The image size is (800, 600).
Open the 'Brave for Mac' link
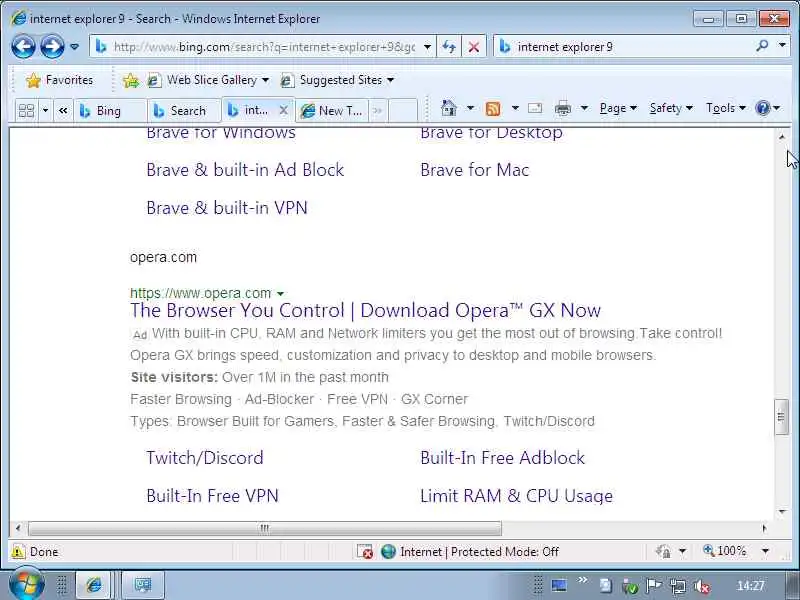474,170
